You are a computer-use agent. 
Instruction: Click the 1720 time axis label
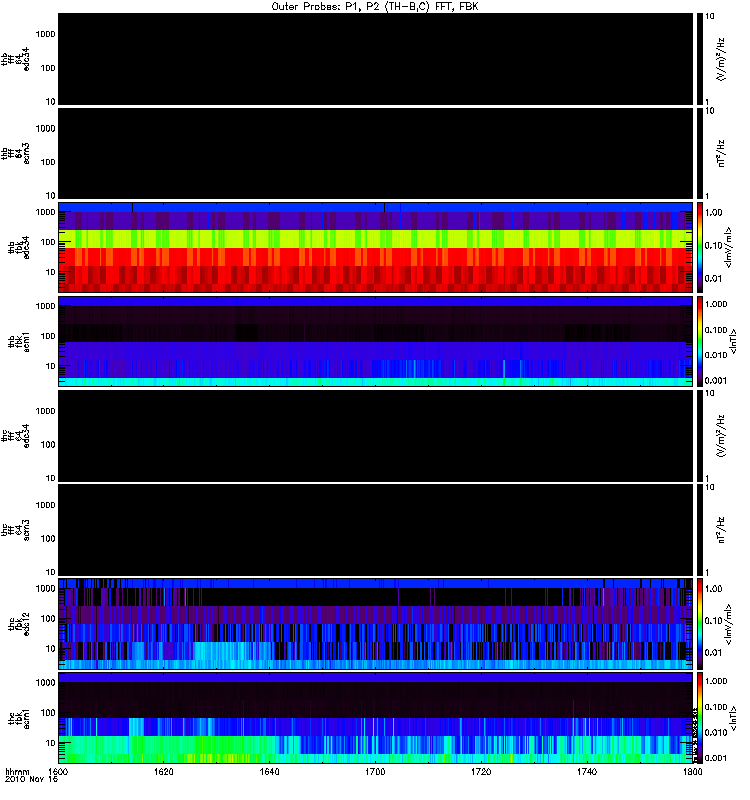(x=481, y=771)
